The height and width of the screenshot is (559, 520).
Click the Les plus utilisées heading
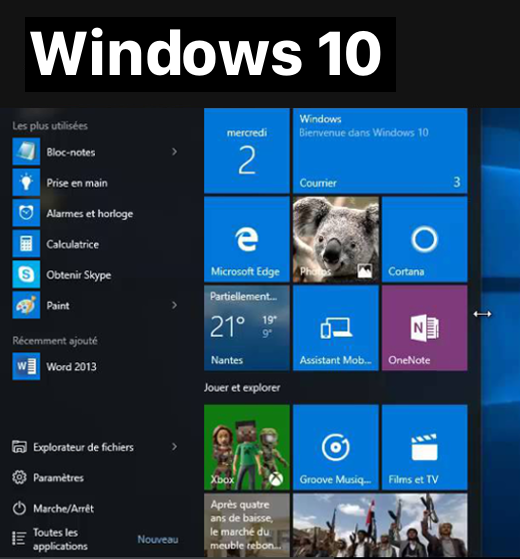(x=50, y=125)
